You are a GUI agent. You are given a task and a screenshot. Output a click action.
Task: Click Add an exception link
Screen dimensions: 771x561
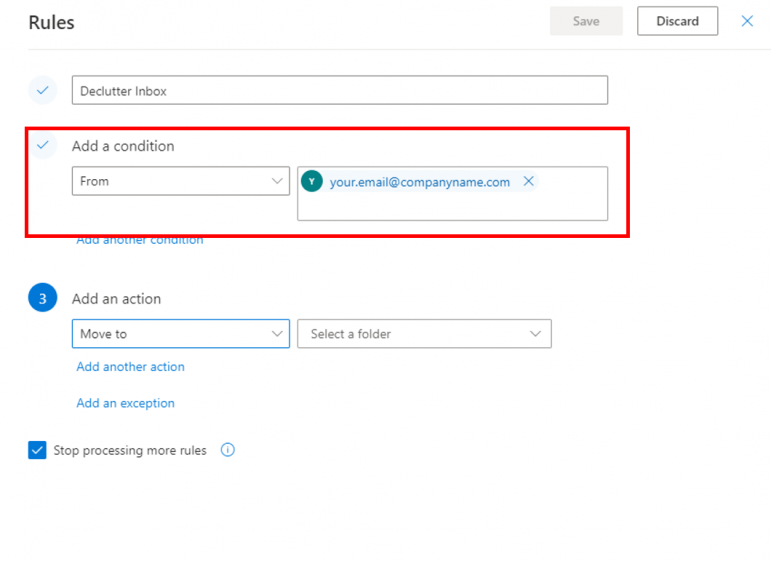pos(126,403)
